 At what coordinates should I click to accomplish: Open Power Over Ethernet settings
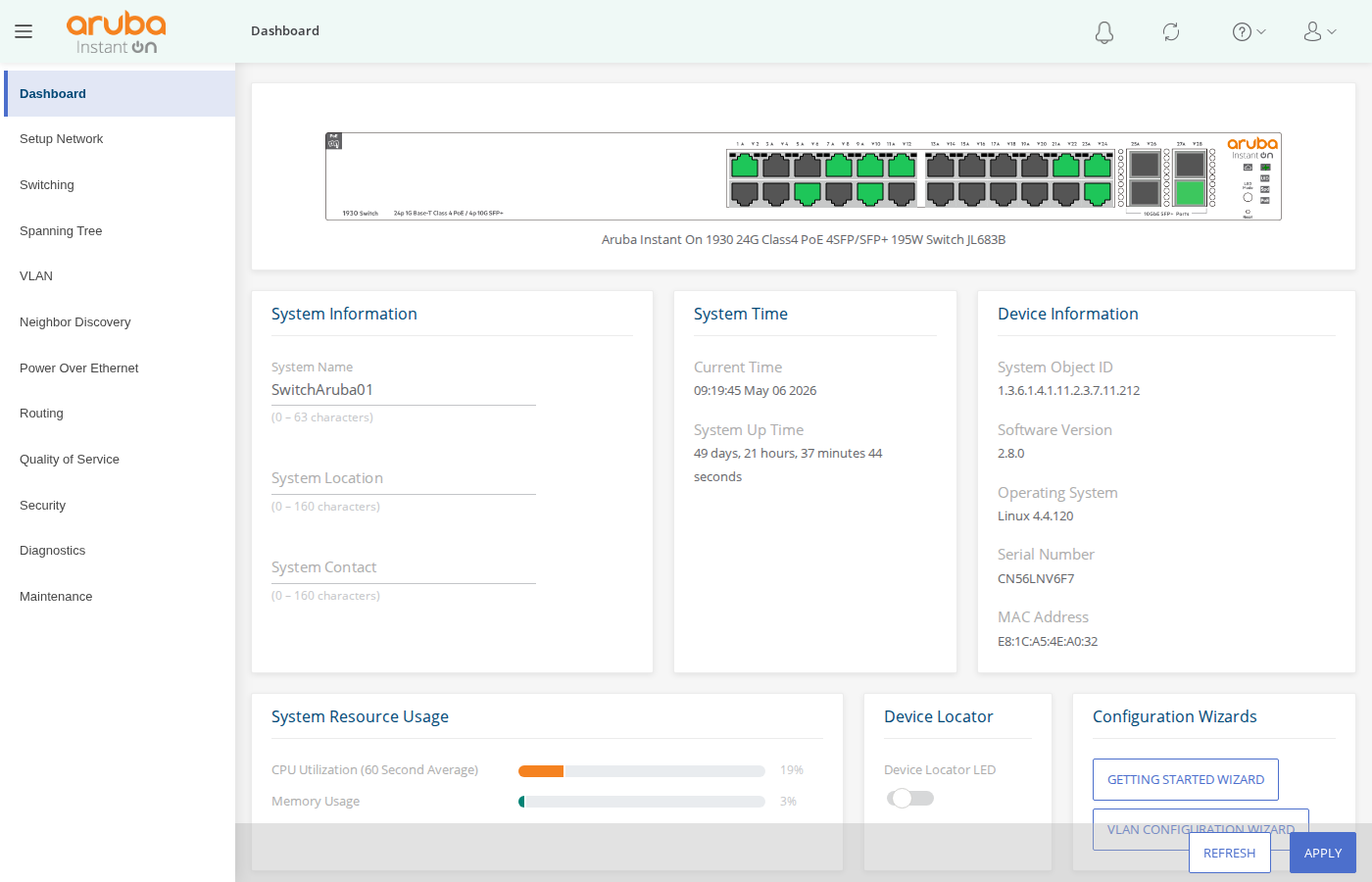pyautogui.click(x=120, y=368)
